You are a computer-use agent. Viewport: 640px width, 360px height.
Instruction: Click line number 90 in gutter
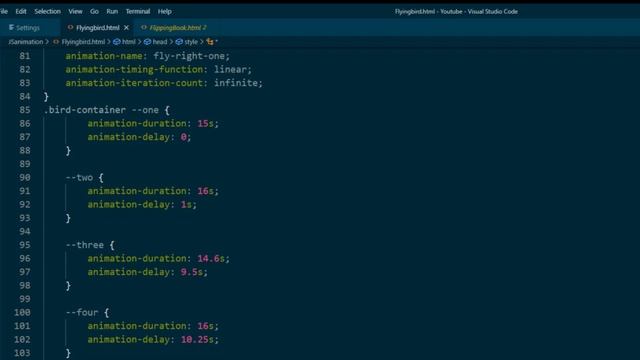tap(25, 178)
